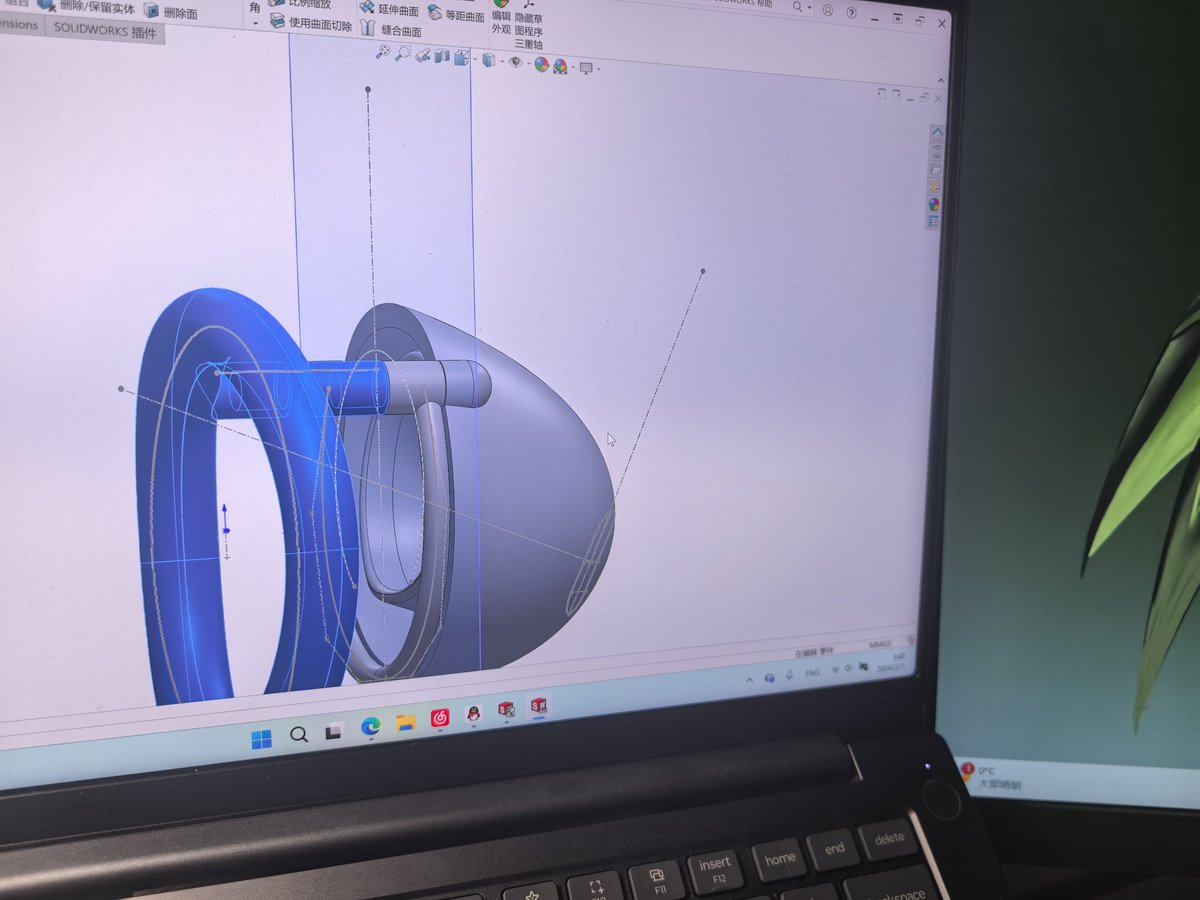Open Windows Search on taskbar

click(x=298, y=734)
